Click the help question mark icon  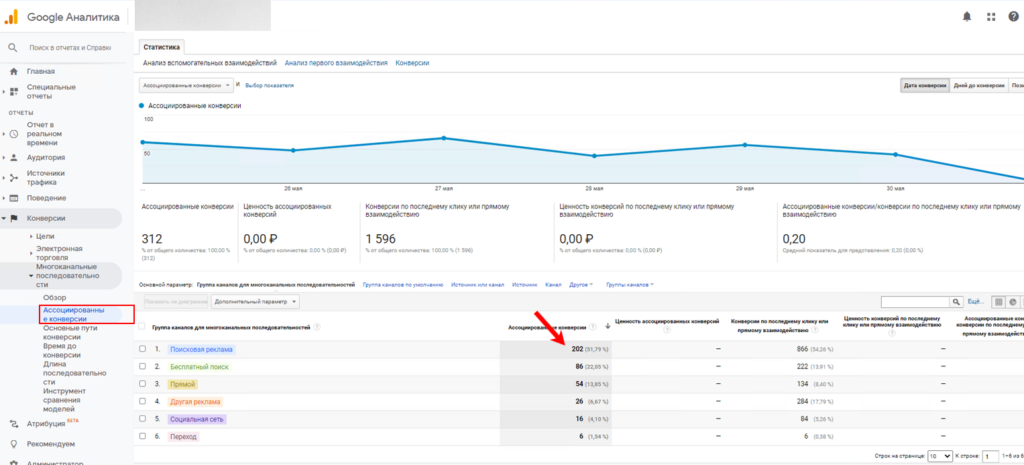coord(1013,17)
